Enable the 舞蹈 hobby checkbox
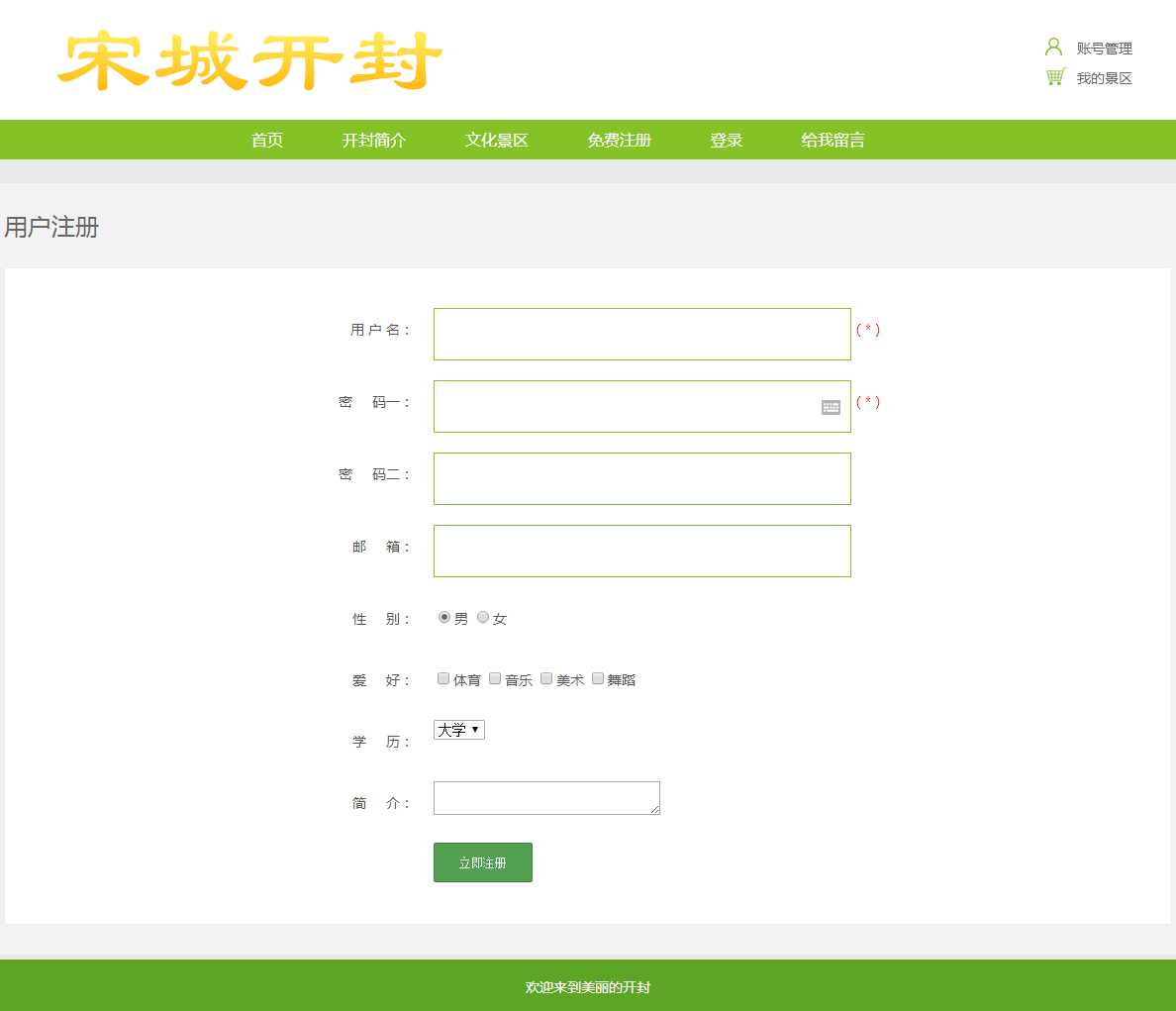This screenshot has height=1011, width=1176. (x=598, y=678)
